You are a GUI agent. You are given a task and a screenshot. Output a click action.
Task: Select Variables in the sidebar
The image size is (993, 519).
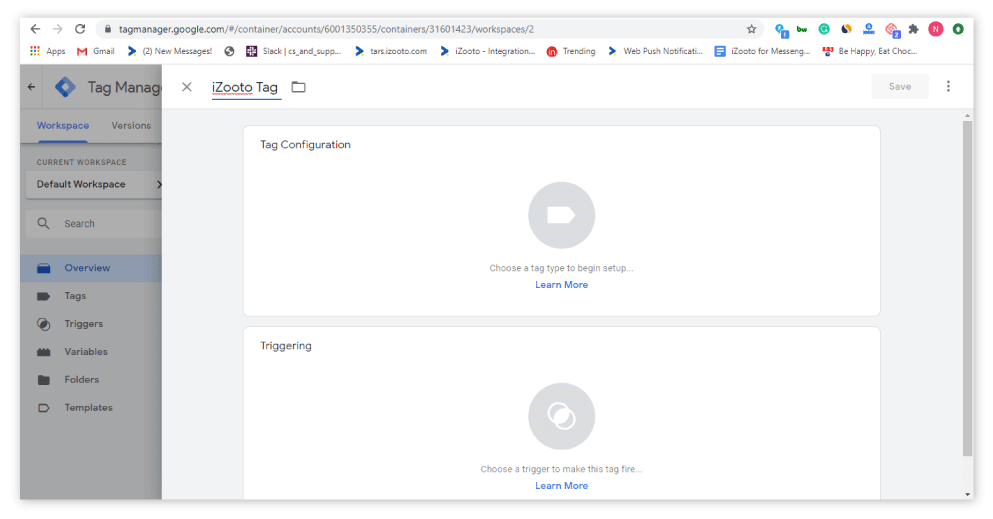point(91,351)
